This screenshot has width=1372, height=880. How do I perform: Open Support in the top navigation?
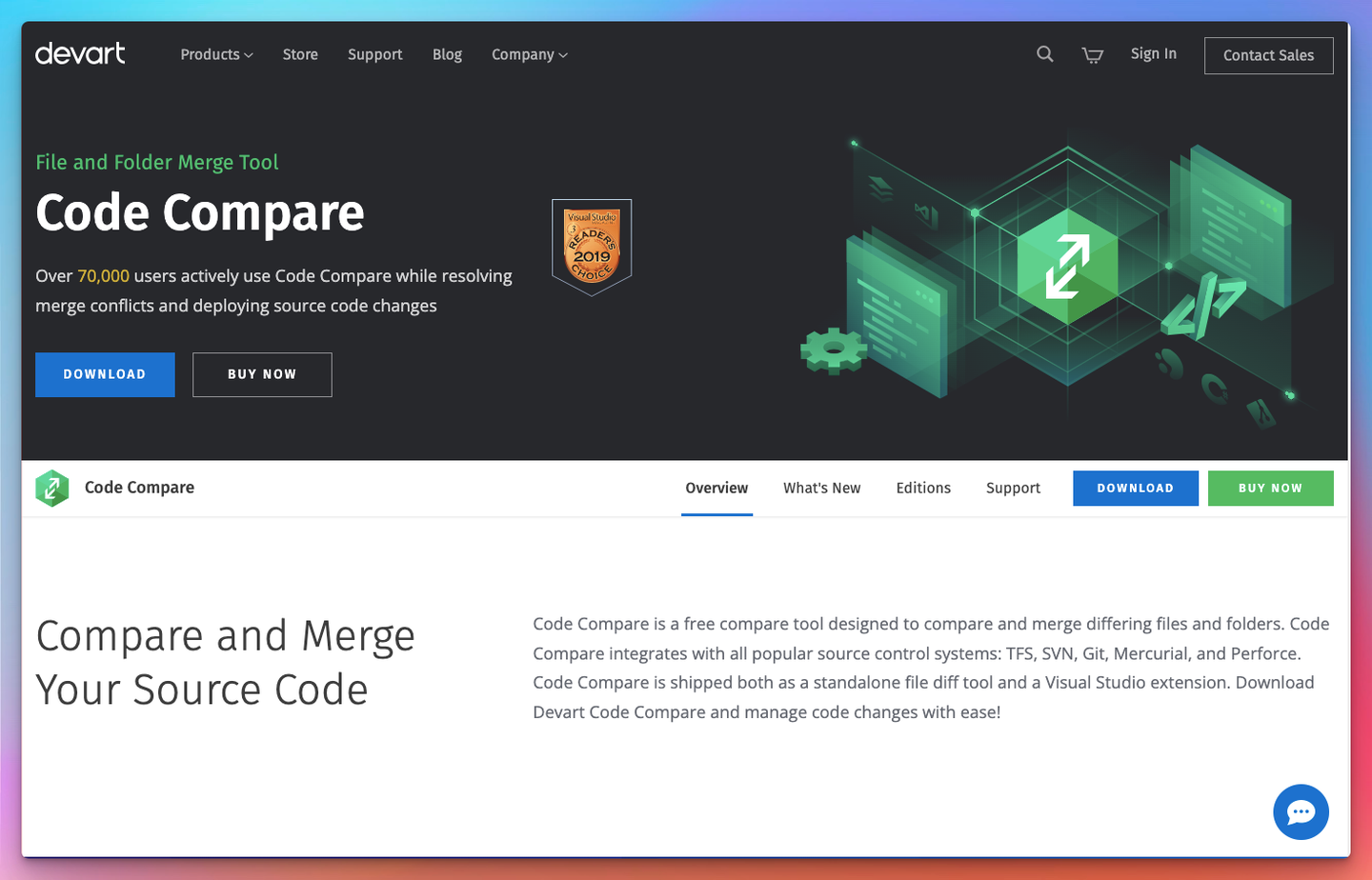click(374, 54)
